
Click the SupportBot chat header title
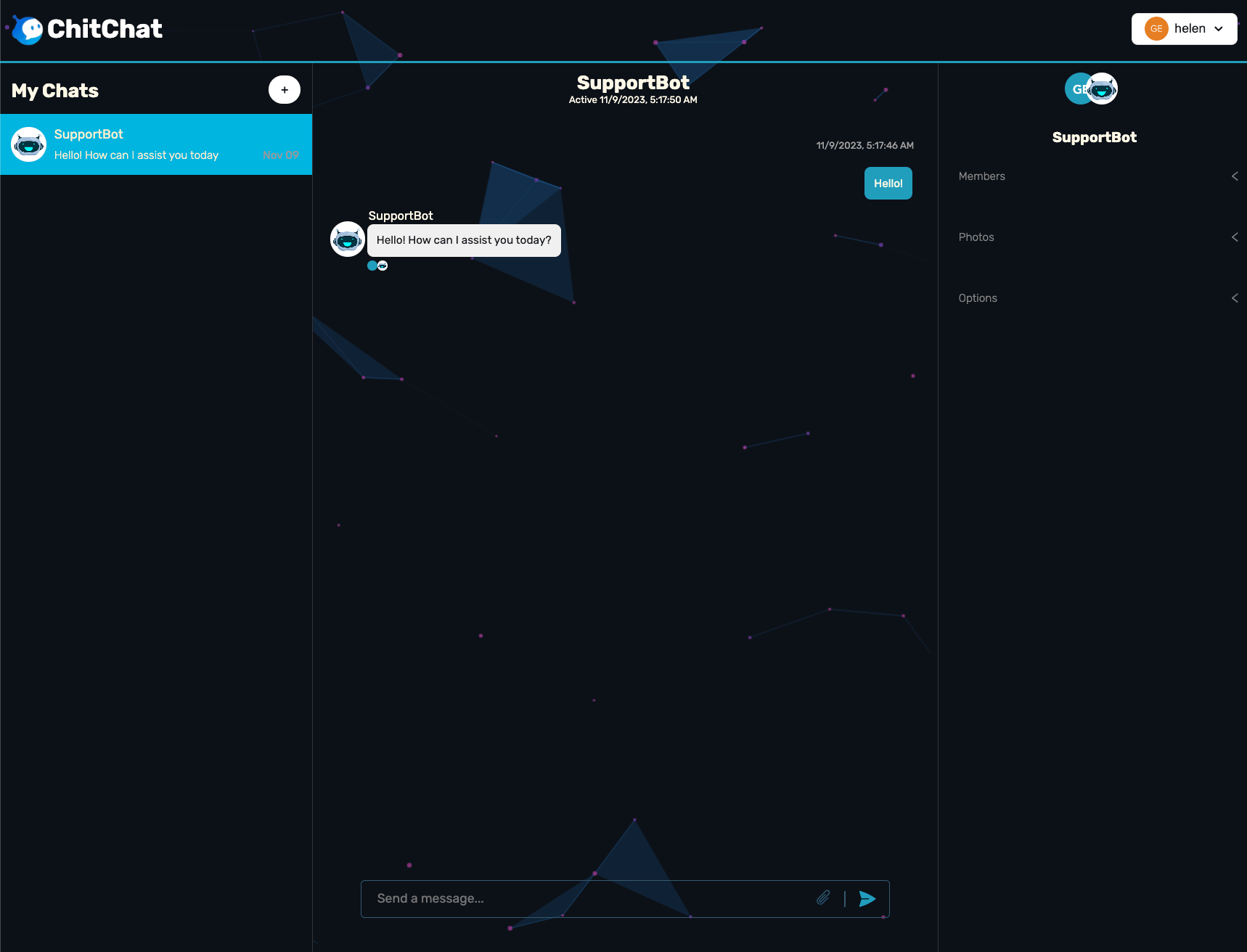click(633, 83)
